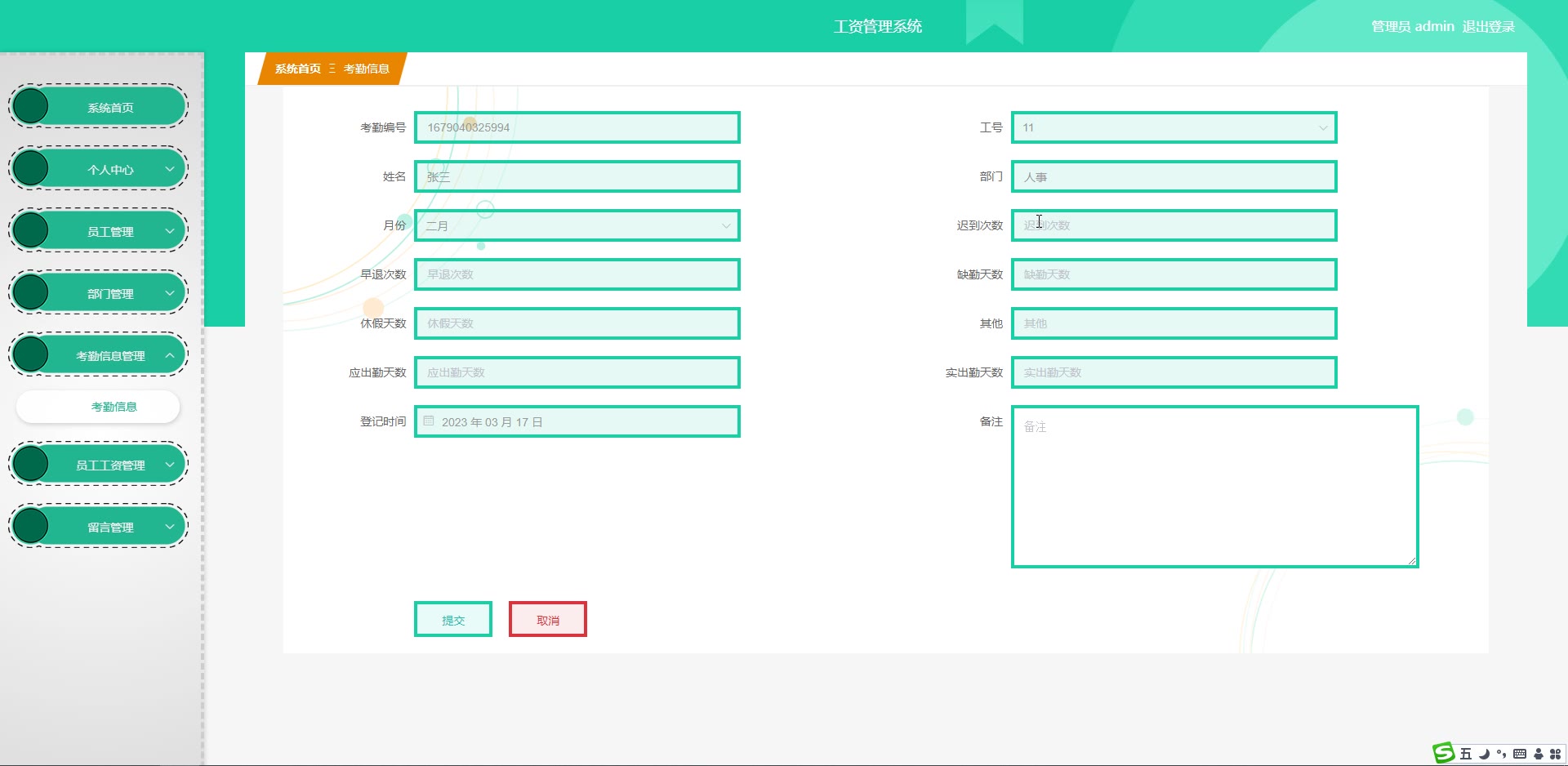Image resolution: width=1568 pixels, height=766 pixels.
Task: Click the user account icon in Sogou bar
Action: [x=1539, y=754]
